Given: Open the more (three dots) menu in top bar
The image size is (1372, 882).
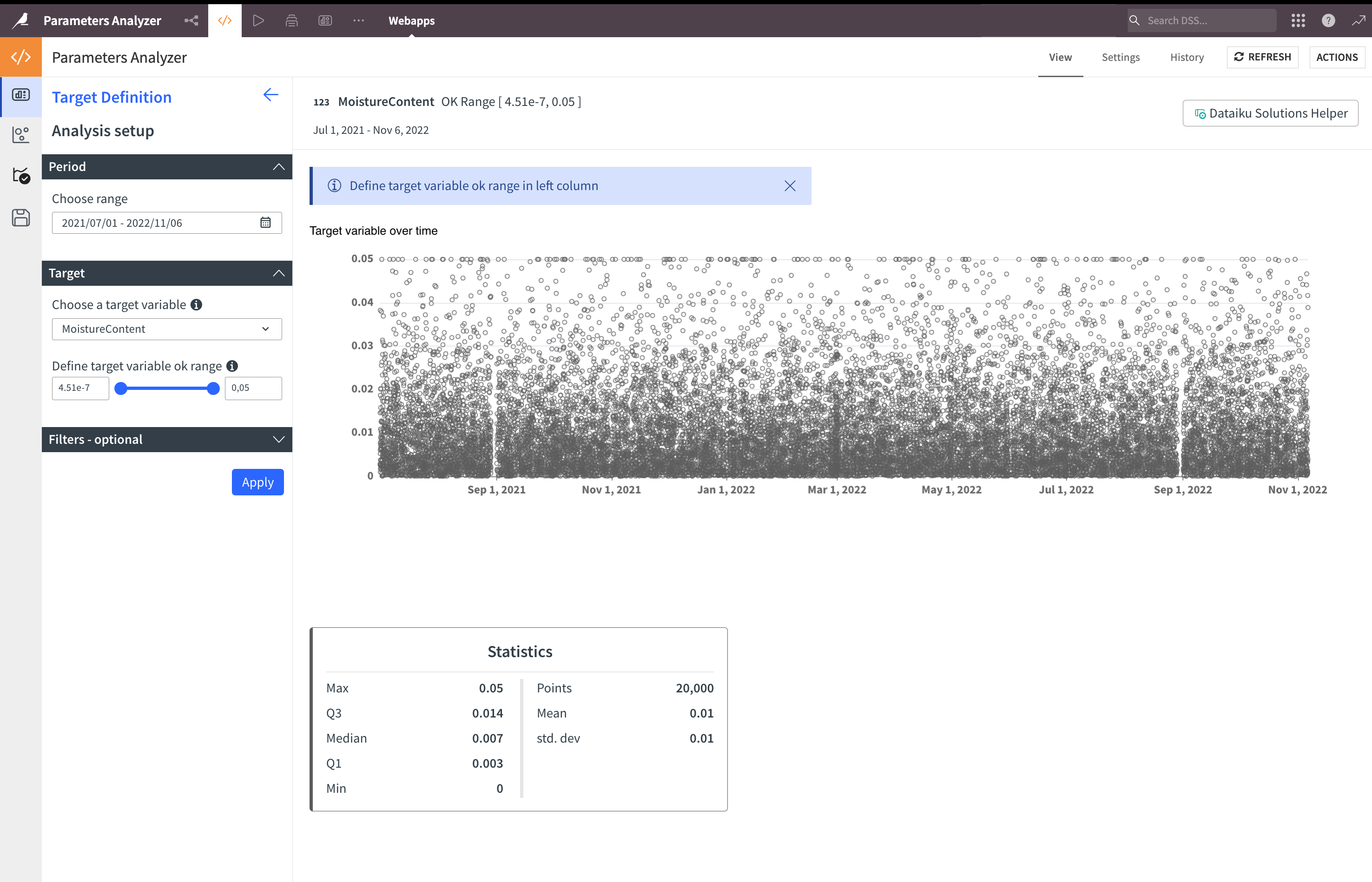Looking at the screenshot, I should [359, 20].
